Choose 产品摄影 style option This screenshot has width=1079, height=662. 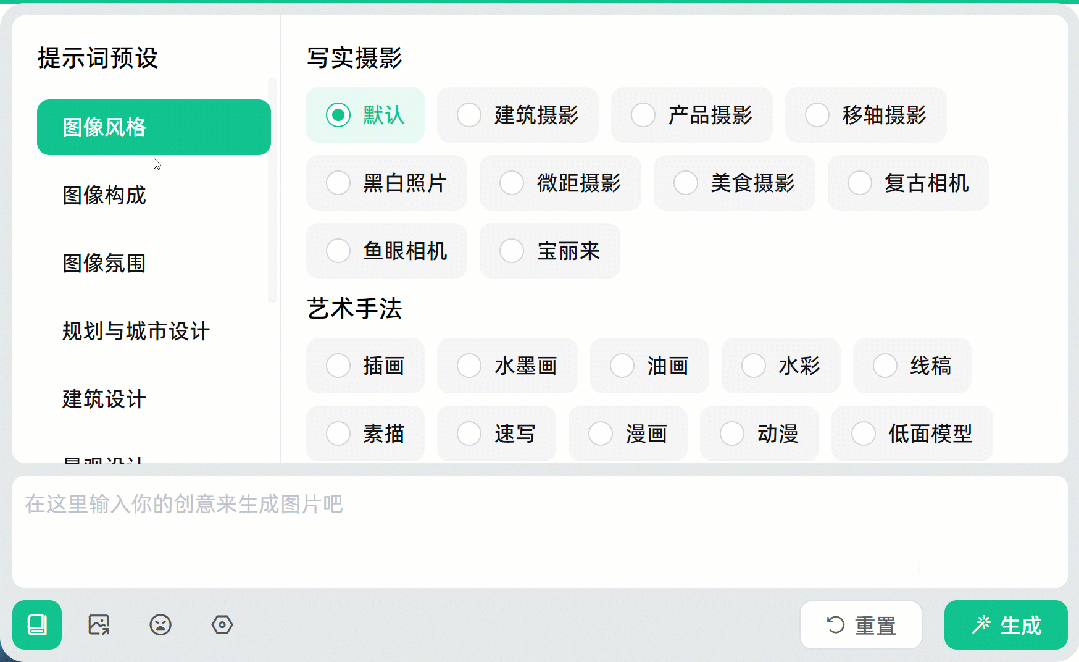692,115
